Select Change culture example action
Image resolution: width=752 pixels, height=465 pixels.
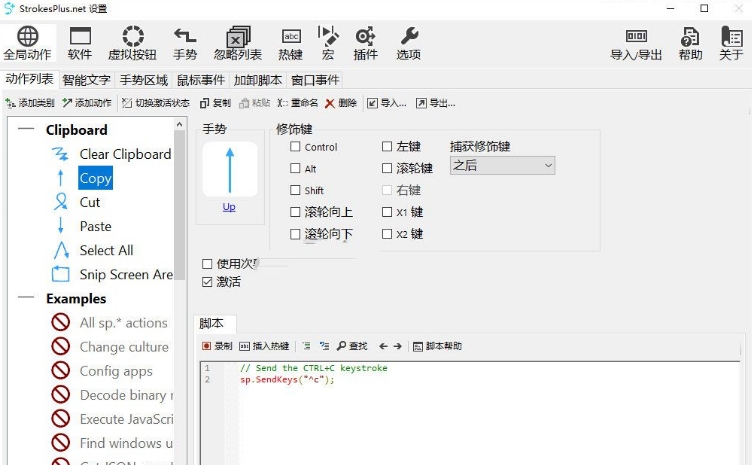click(124, 347)
